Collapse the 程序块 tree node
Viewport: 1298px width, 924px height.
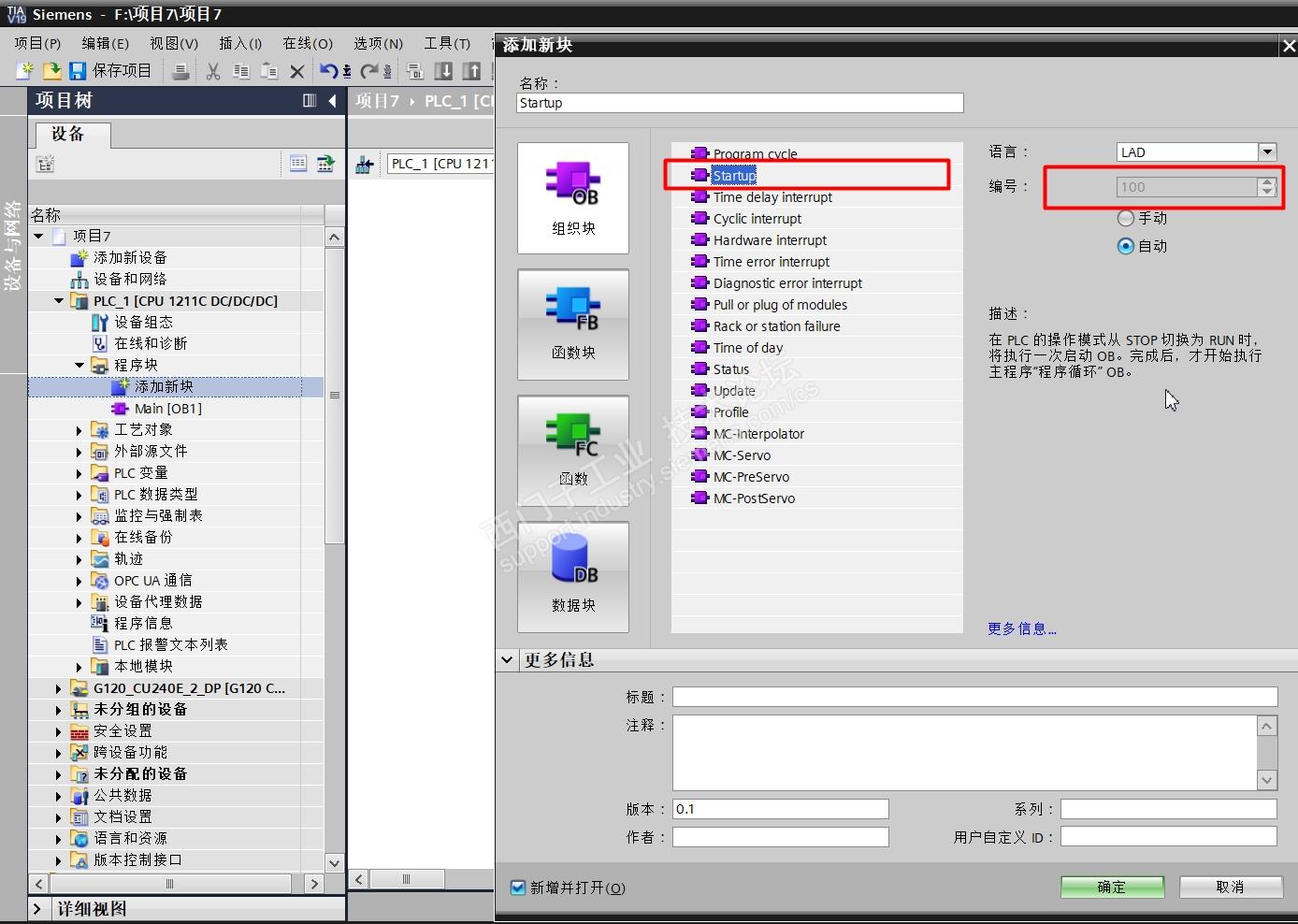coord(79,366)
